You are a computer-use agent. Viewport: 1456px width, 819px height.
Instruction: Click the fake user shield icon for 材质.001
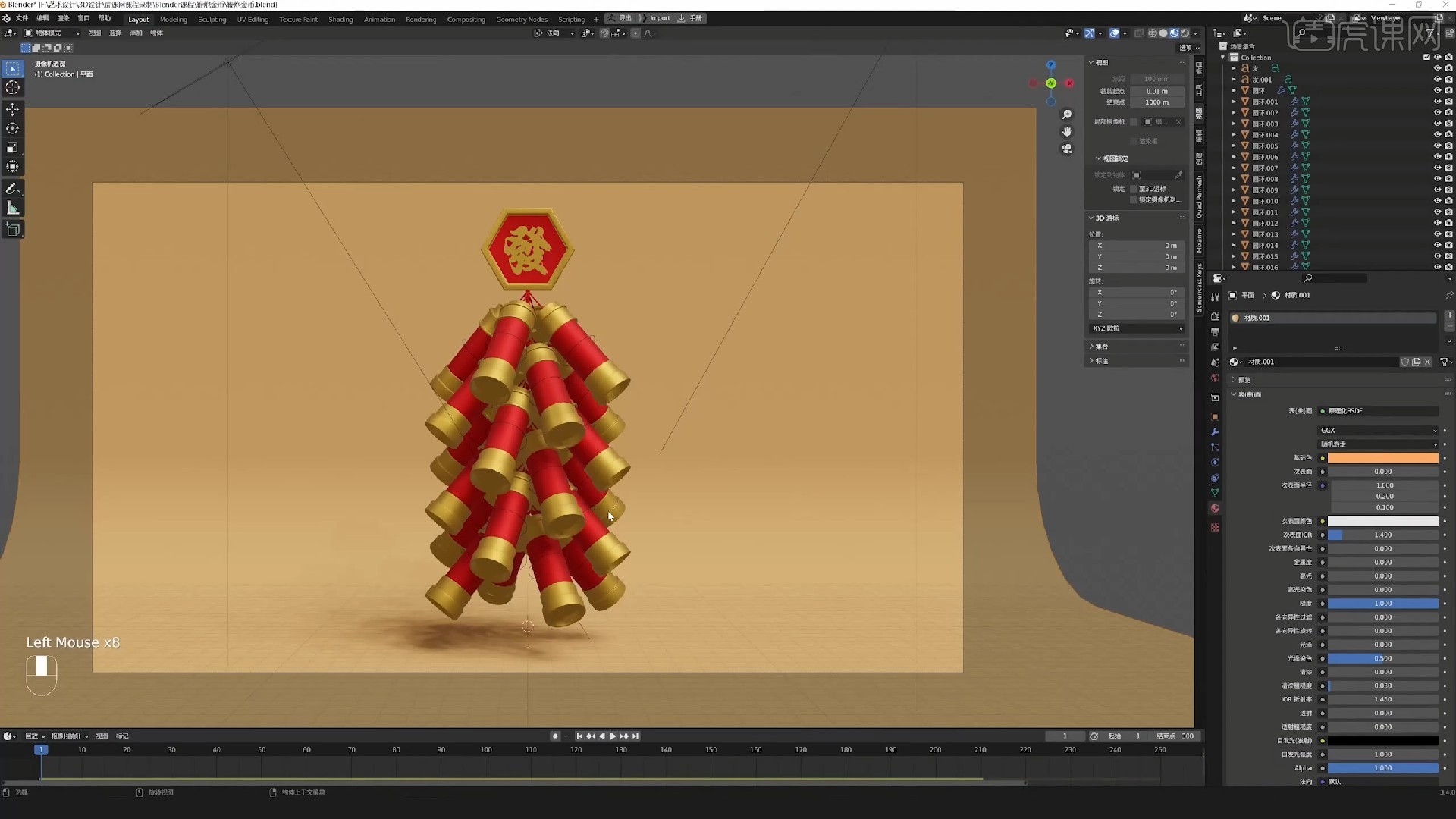(x=1404, y=362)
